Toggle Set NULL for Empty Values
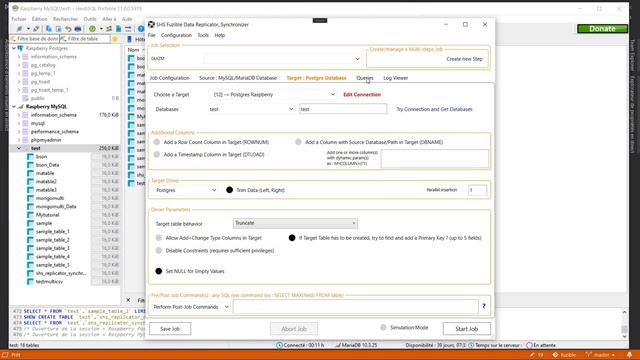 pos(159,271)
